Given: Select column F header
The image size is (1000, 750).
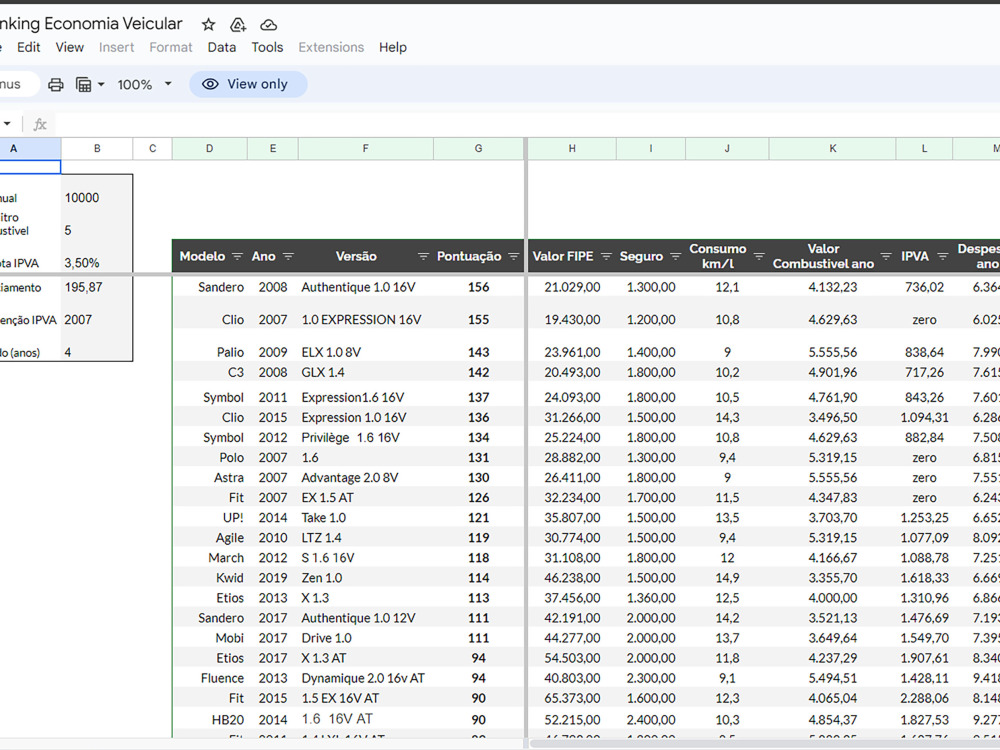Looking at the screenshot, I should click(365, 149).
